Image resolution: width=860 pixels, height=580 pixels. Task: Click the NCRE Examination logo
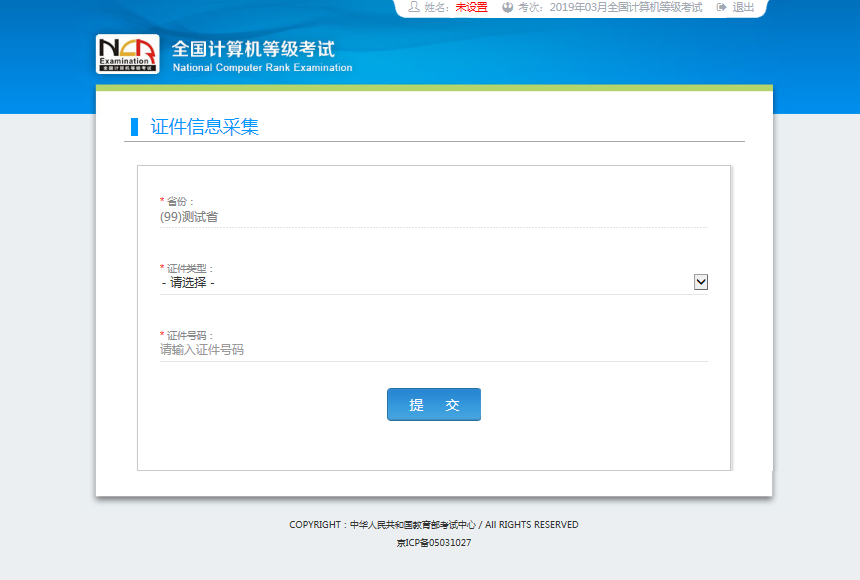(x=127, y=54)
